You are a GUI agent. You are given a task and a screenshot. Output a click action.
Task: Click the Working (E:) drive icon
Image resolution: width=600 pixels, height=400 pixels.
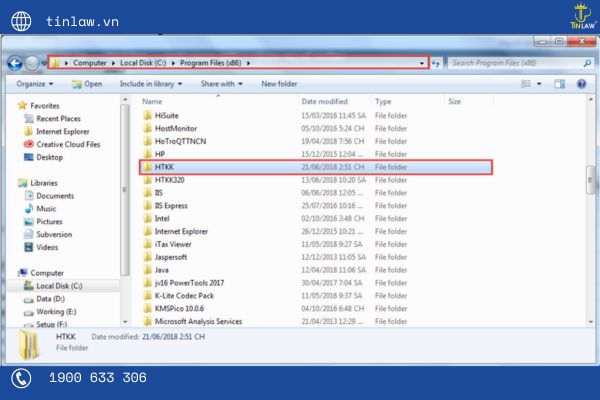(29, 312)
